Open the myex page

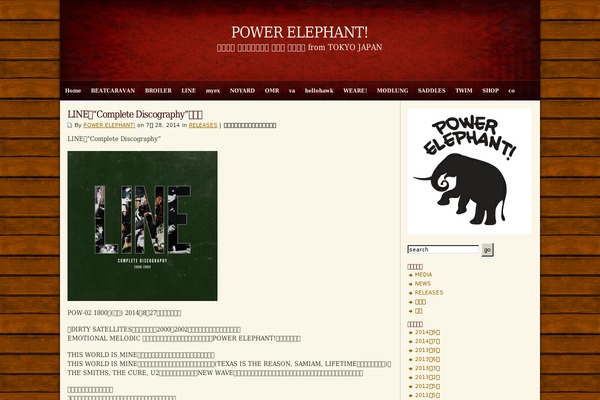(213, 91)
